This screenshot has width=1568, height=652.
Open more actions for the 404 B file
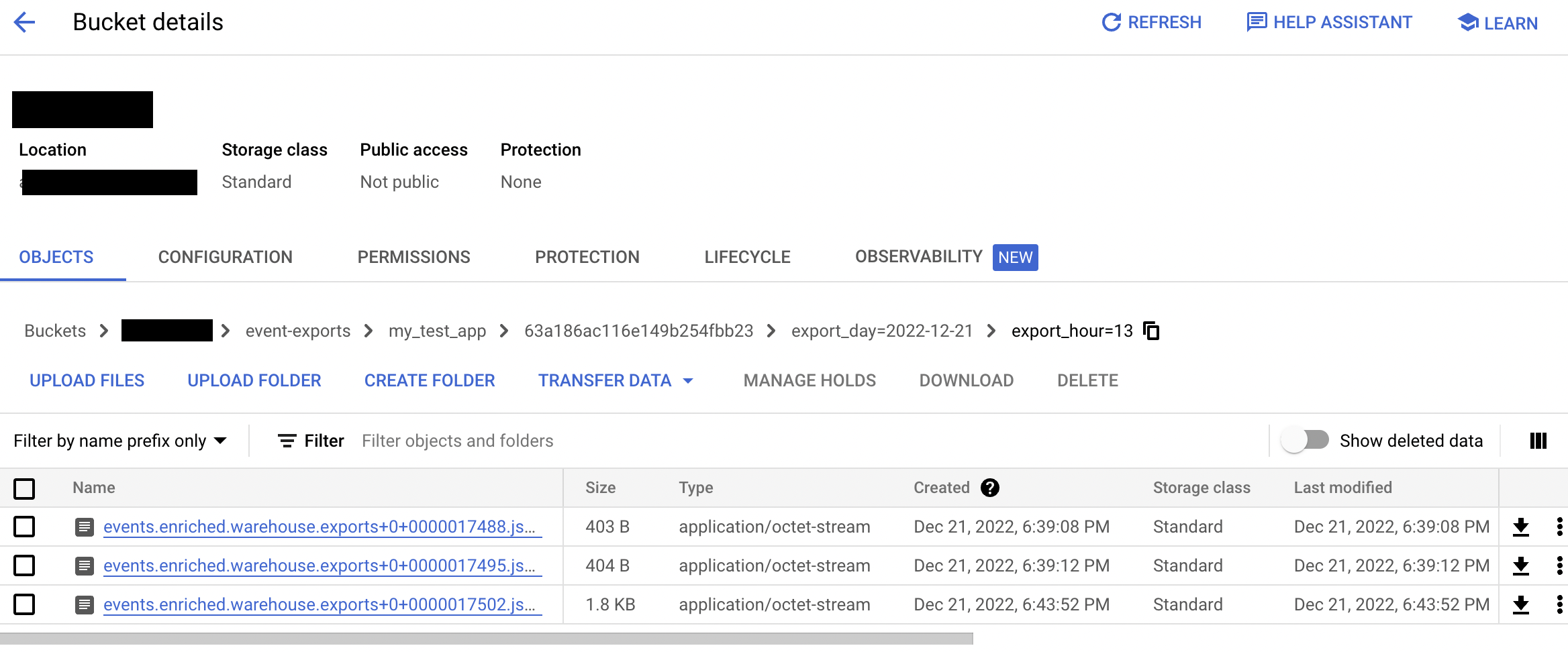coord(1559,565)
